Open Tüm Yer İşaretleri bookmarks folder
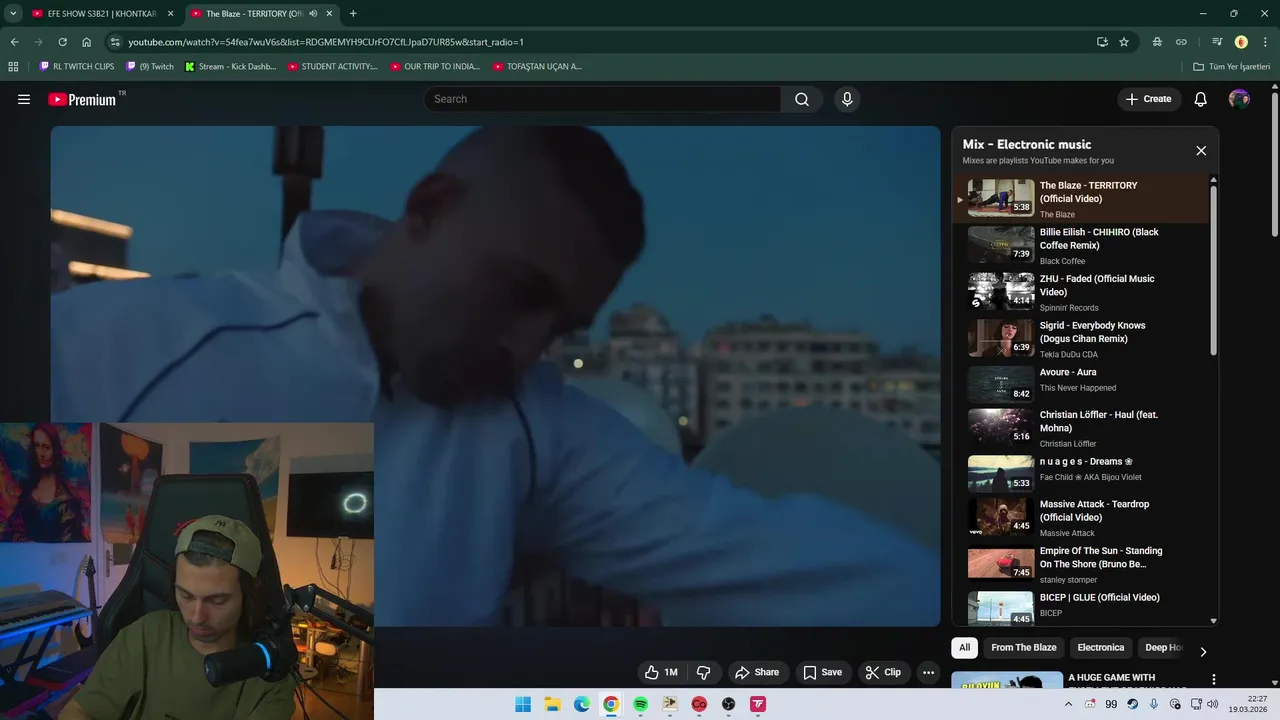This screenshot has height=720, width=1280. click(1232, 67)
